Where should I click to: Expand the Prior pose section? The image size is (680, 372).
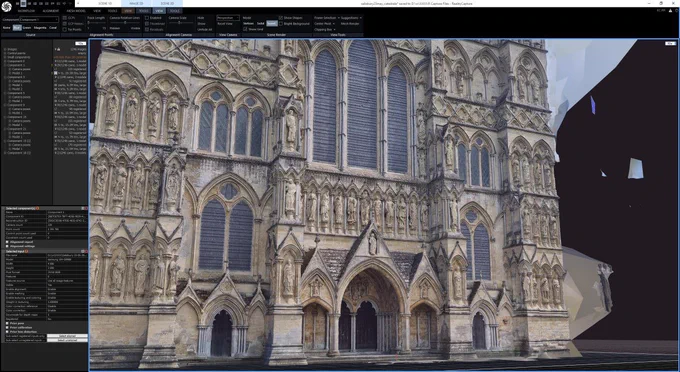(7, 323)
